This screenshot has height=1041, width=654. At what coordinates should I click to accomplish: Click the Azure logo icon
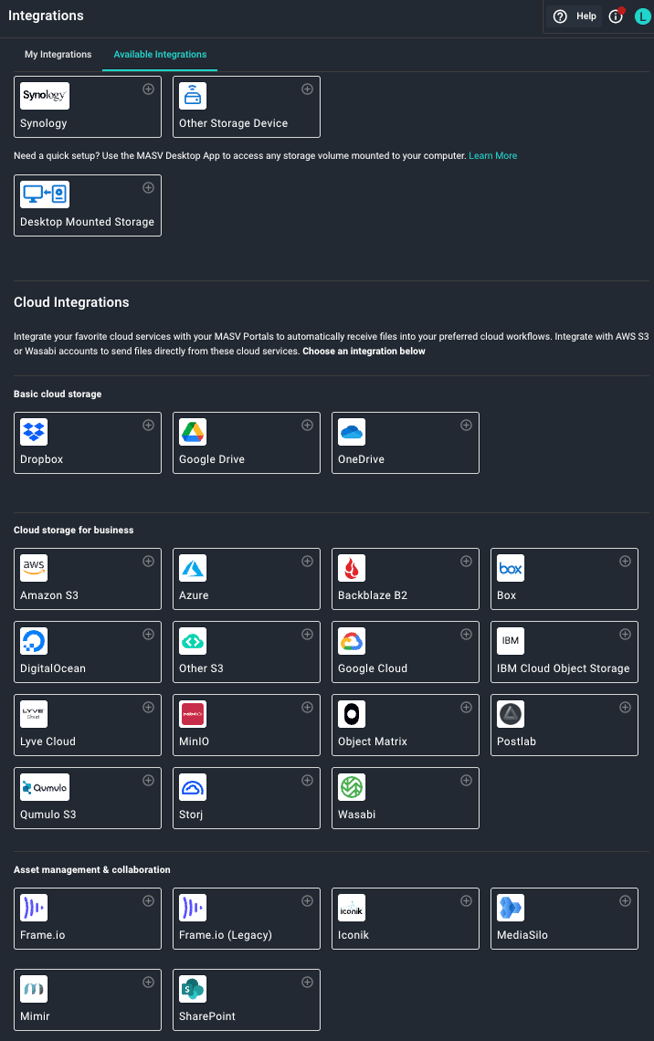[x=193, y=568]
